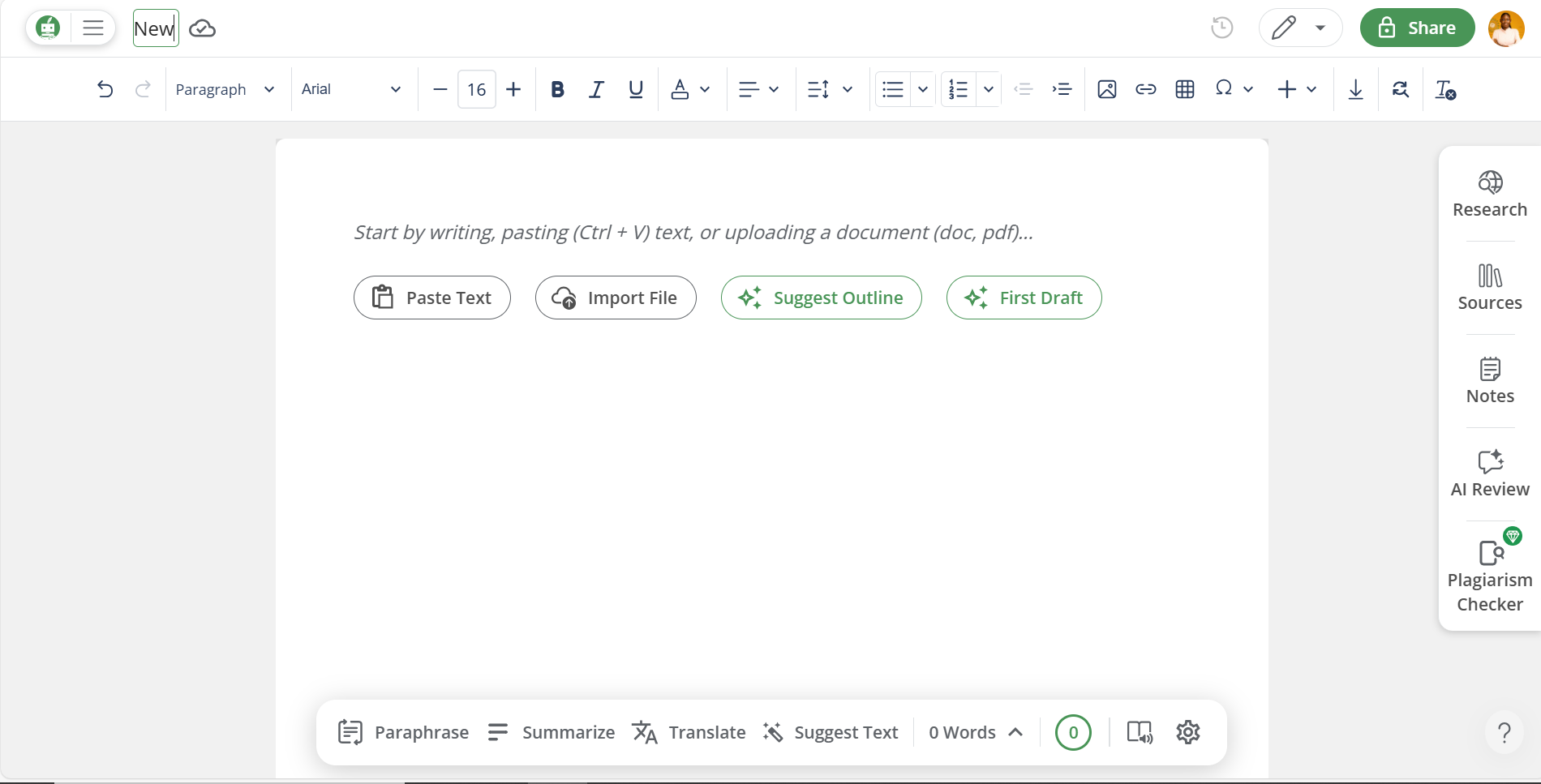Insert an image
This screenshot has height=784, width=1541.
tap(1107, 89)
